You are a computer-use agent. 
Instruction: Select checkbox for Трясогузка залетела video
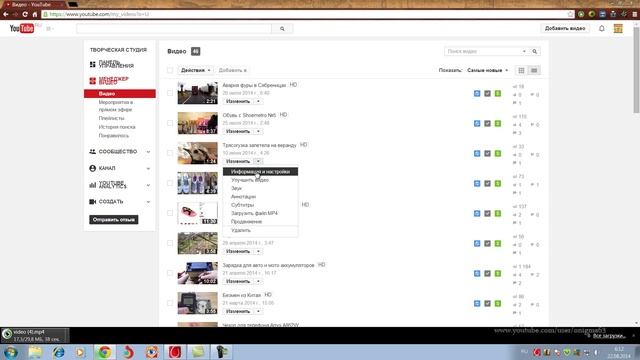[170, 153]
